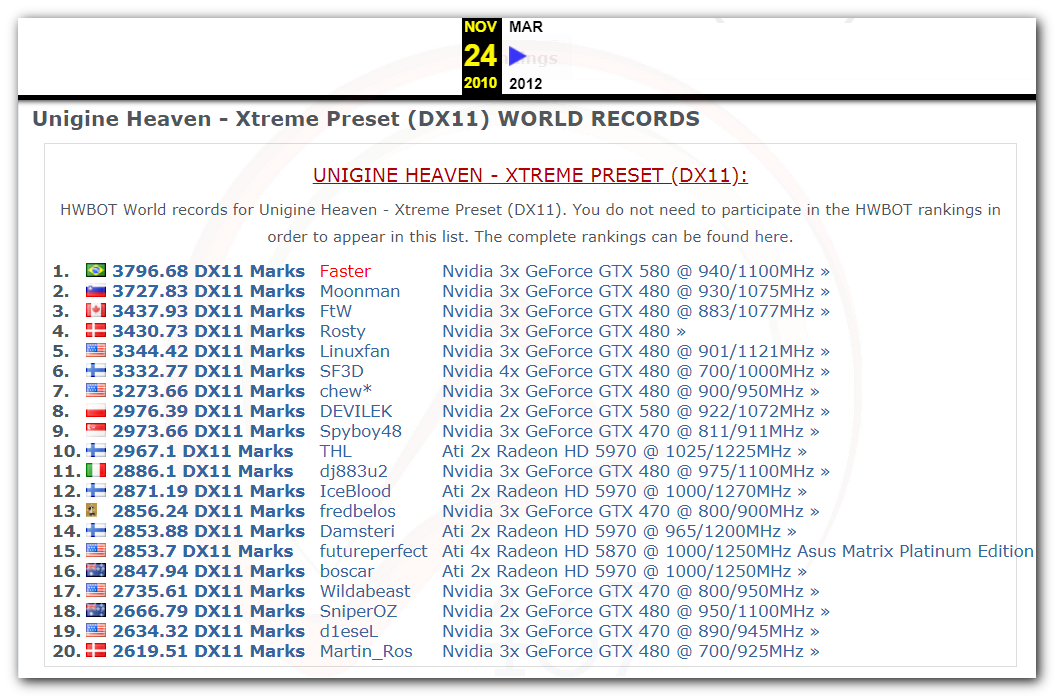This screenshot has width=1054, height=696.
Task: Click the blue next-capture arrow icon
Action: click(517, 56)
